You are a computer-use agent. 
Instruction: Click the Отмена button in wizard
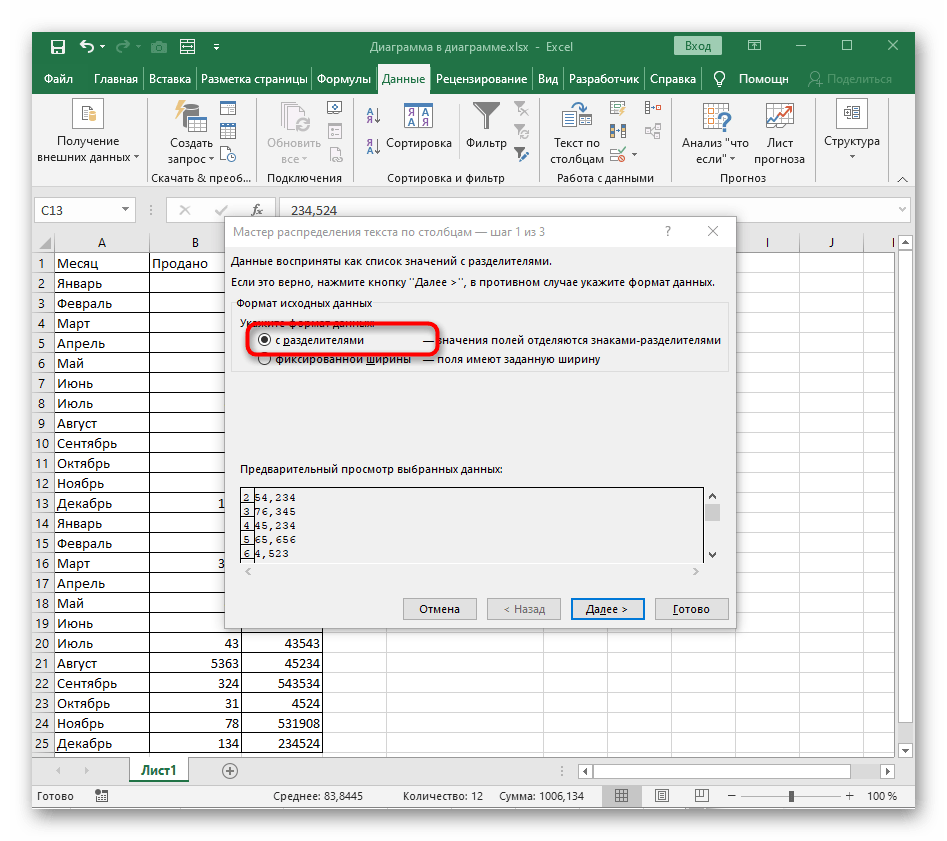[x=439, y=609]
